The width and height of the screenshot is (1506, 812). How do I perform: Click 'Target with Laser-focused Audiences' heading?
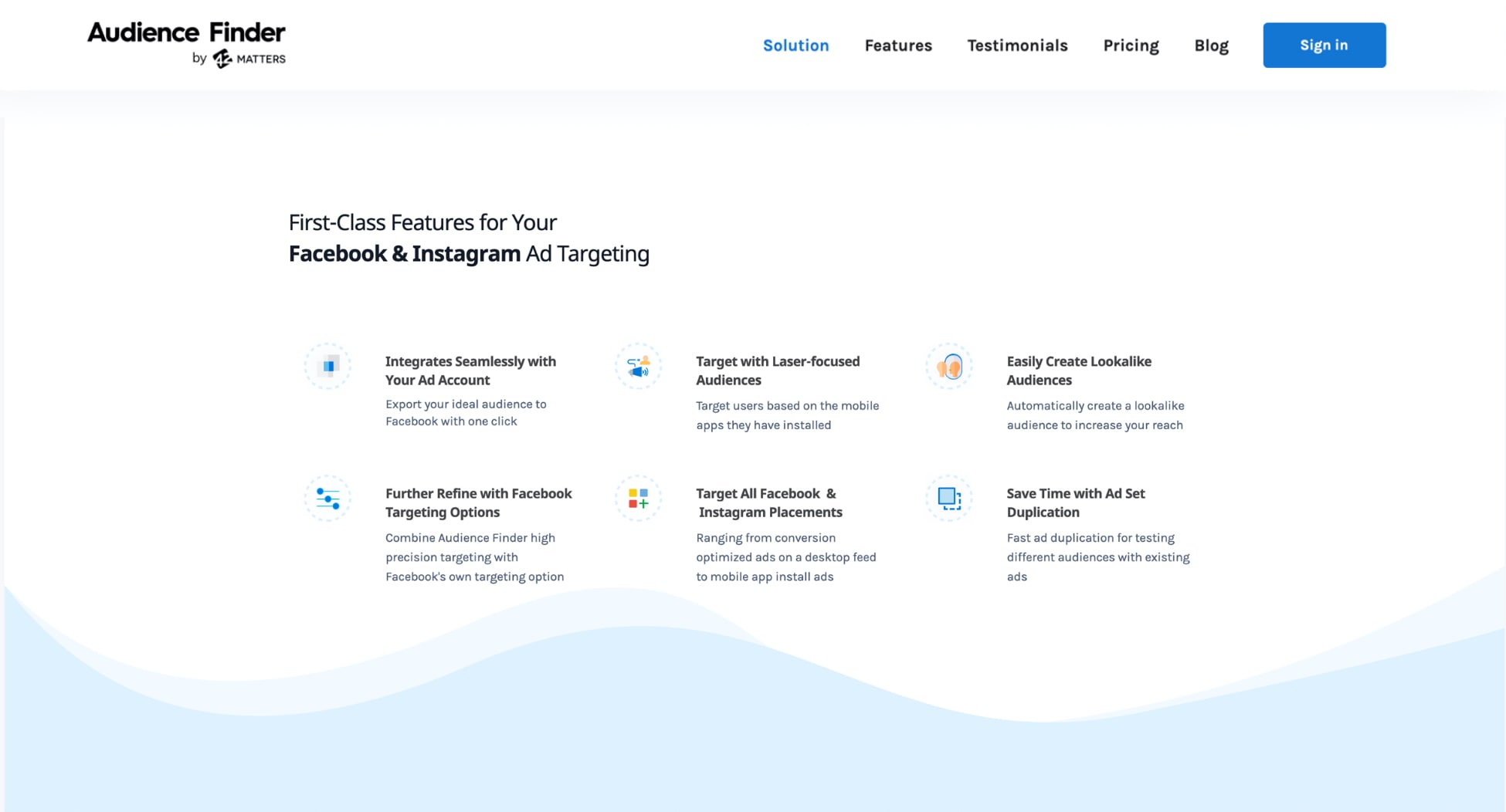[778, 370]
